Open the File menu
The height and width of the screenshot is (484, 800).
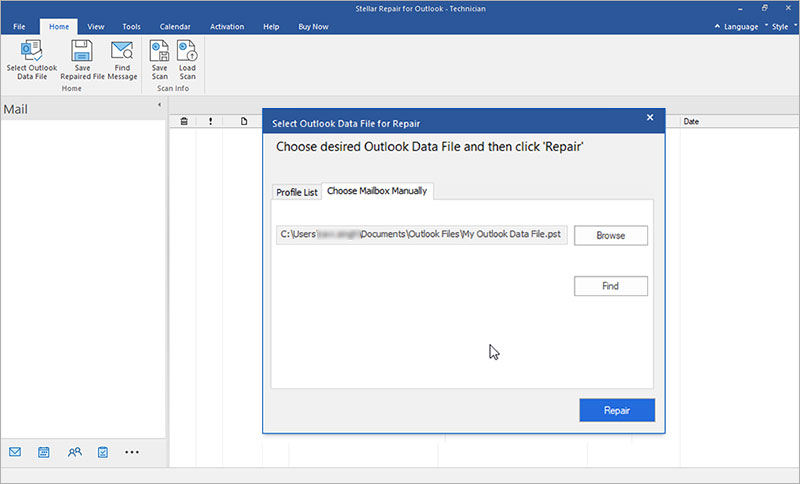point(19,27)
